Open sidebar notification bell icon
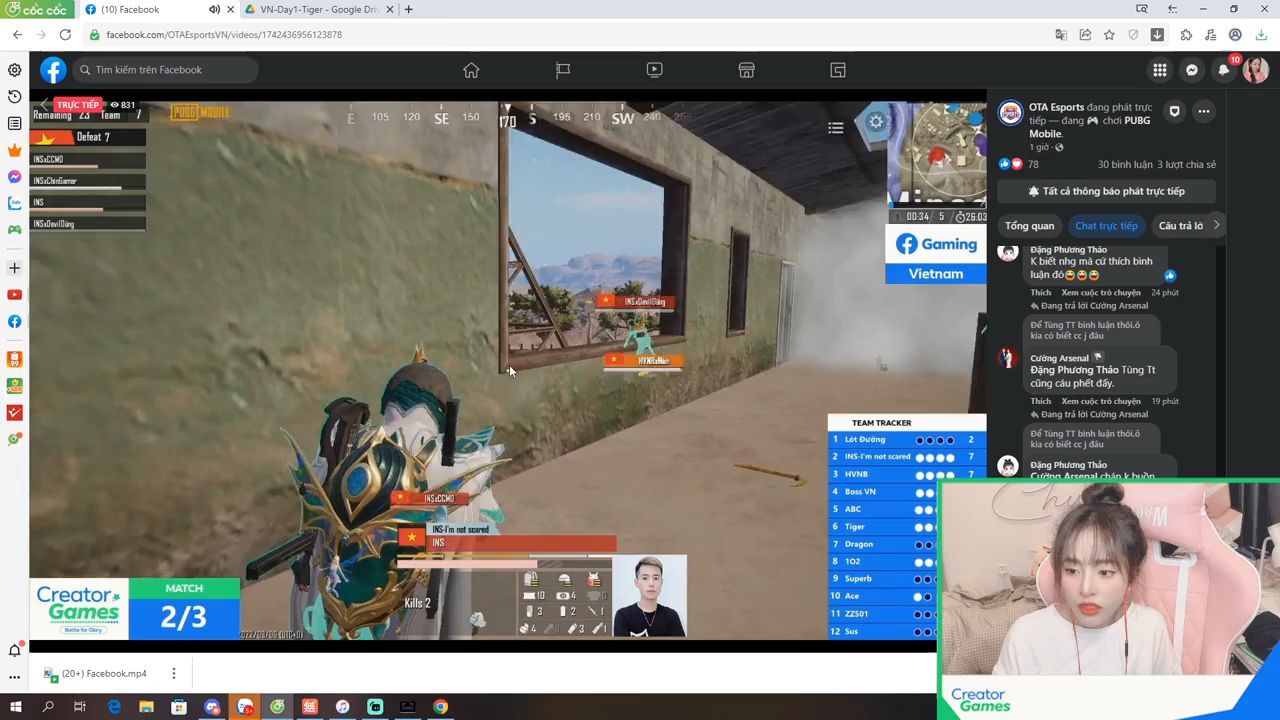This screenshot has width=1280, height=720. pos(14,650)
